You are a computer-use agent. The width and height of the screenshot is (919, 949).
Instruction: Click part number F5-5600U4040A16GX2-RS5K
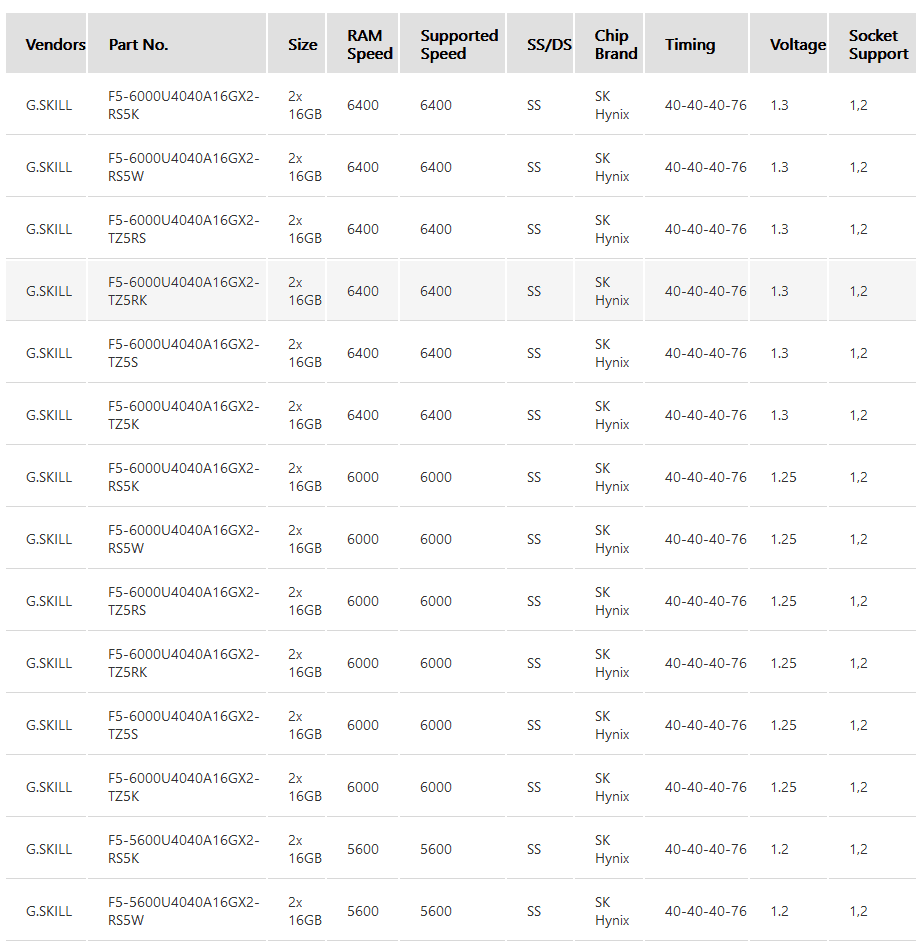click(183, 849)
